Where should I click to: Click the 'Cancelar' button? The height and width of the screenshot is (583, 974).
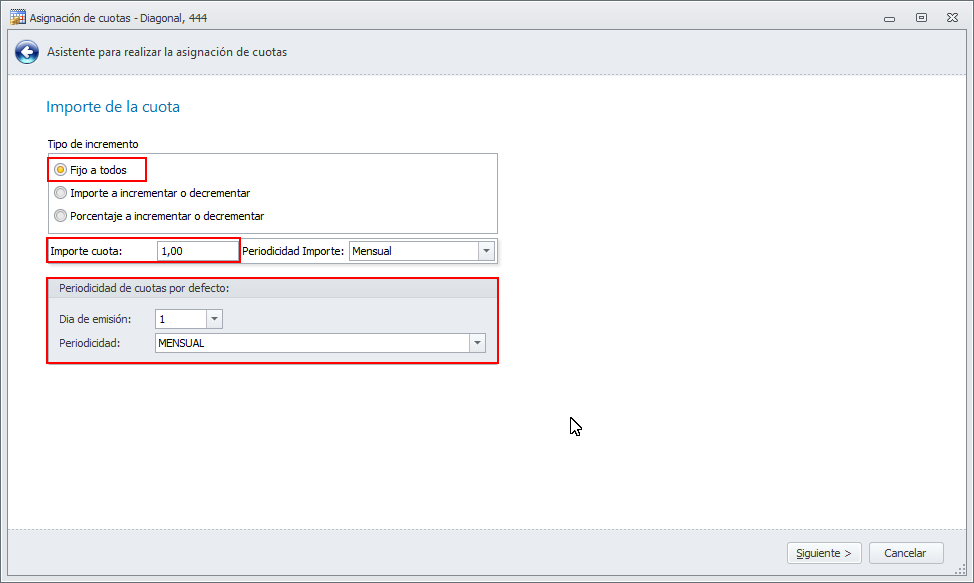pos(906,553)
